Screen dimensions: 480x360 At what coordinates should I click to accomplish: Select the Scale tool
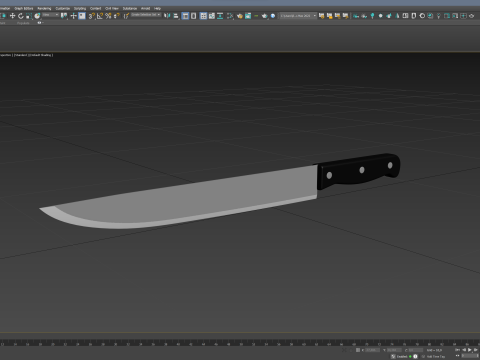pos(29,16)
